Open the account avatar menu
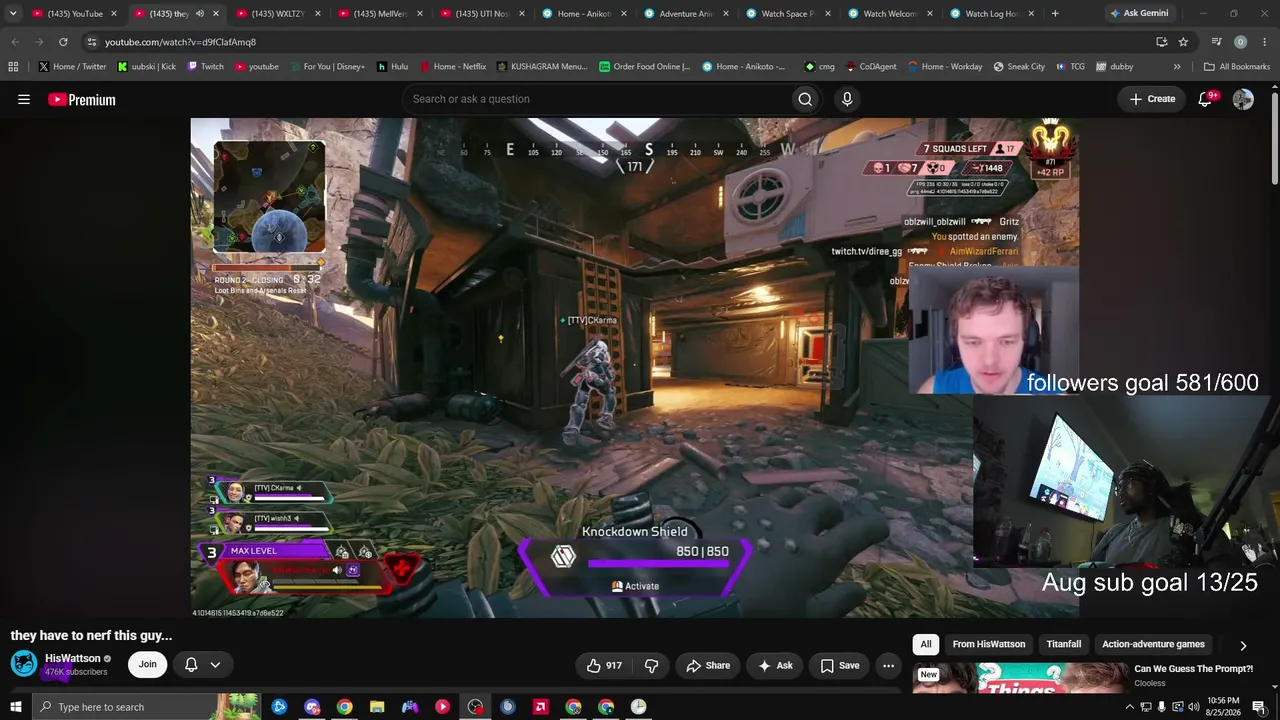 click(x=1243, y=99)
